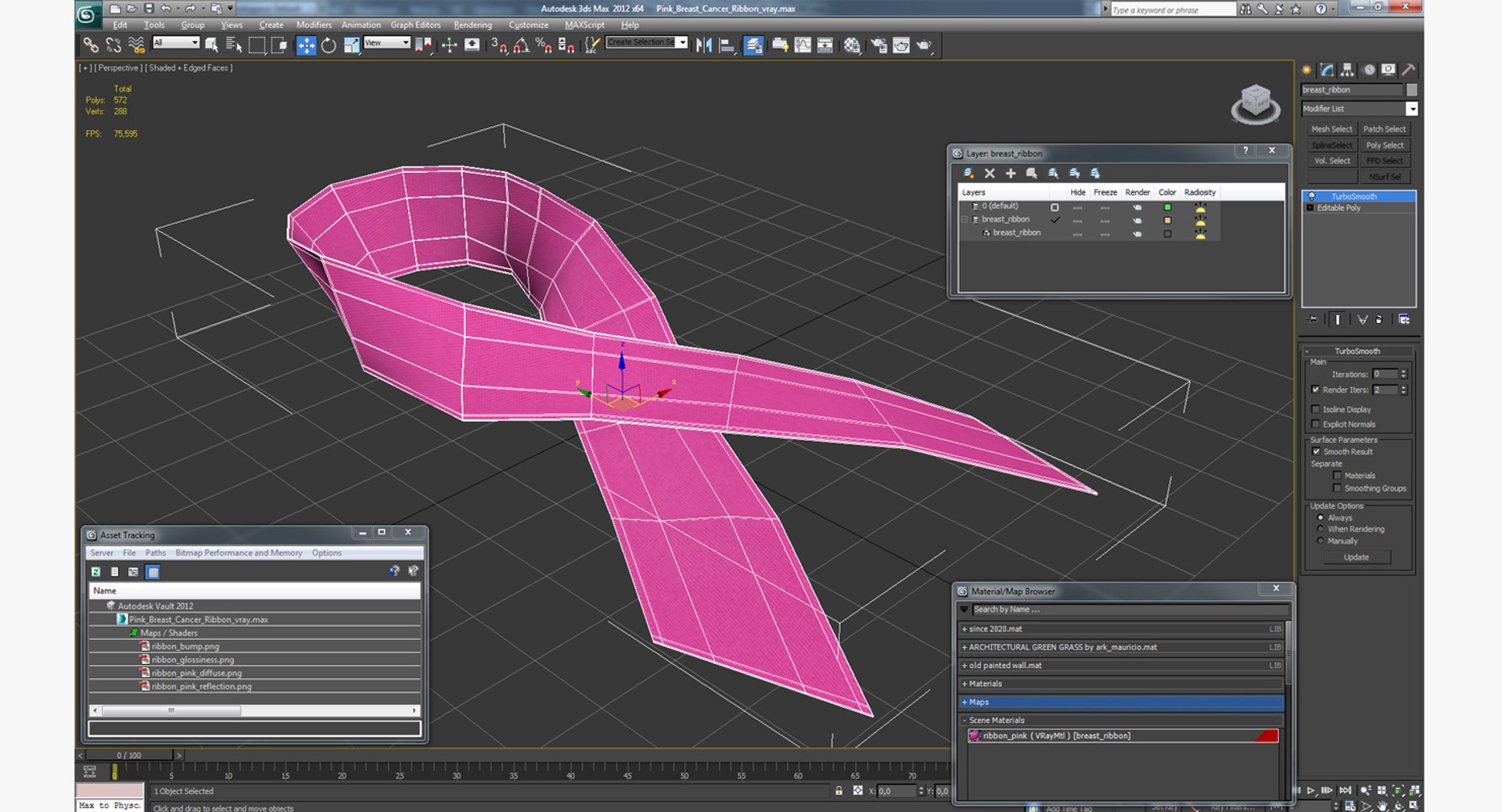Toggle the Smooth Result checkbox
1502x812 pixels.
(1316, 451)
